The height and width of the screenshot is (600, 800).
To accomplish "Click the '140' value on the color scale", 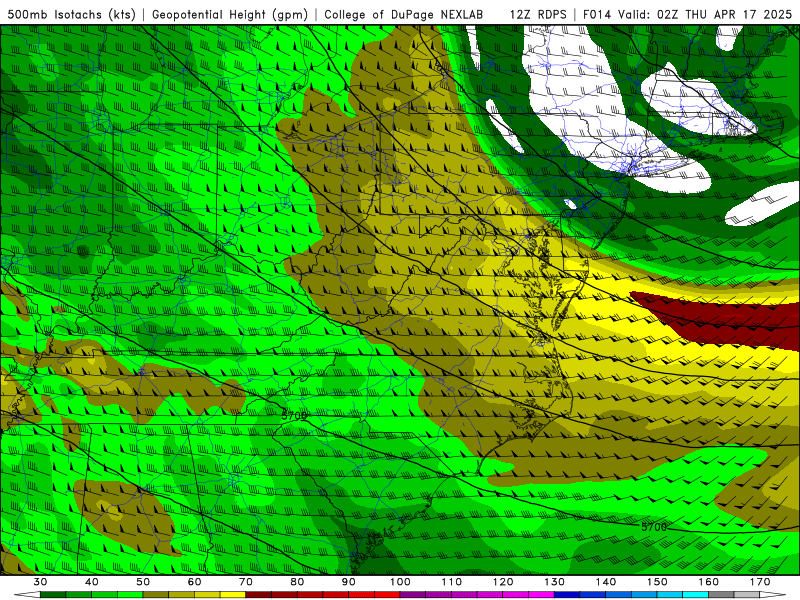I will coord(606,582).
